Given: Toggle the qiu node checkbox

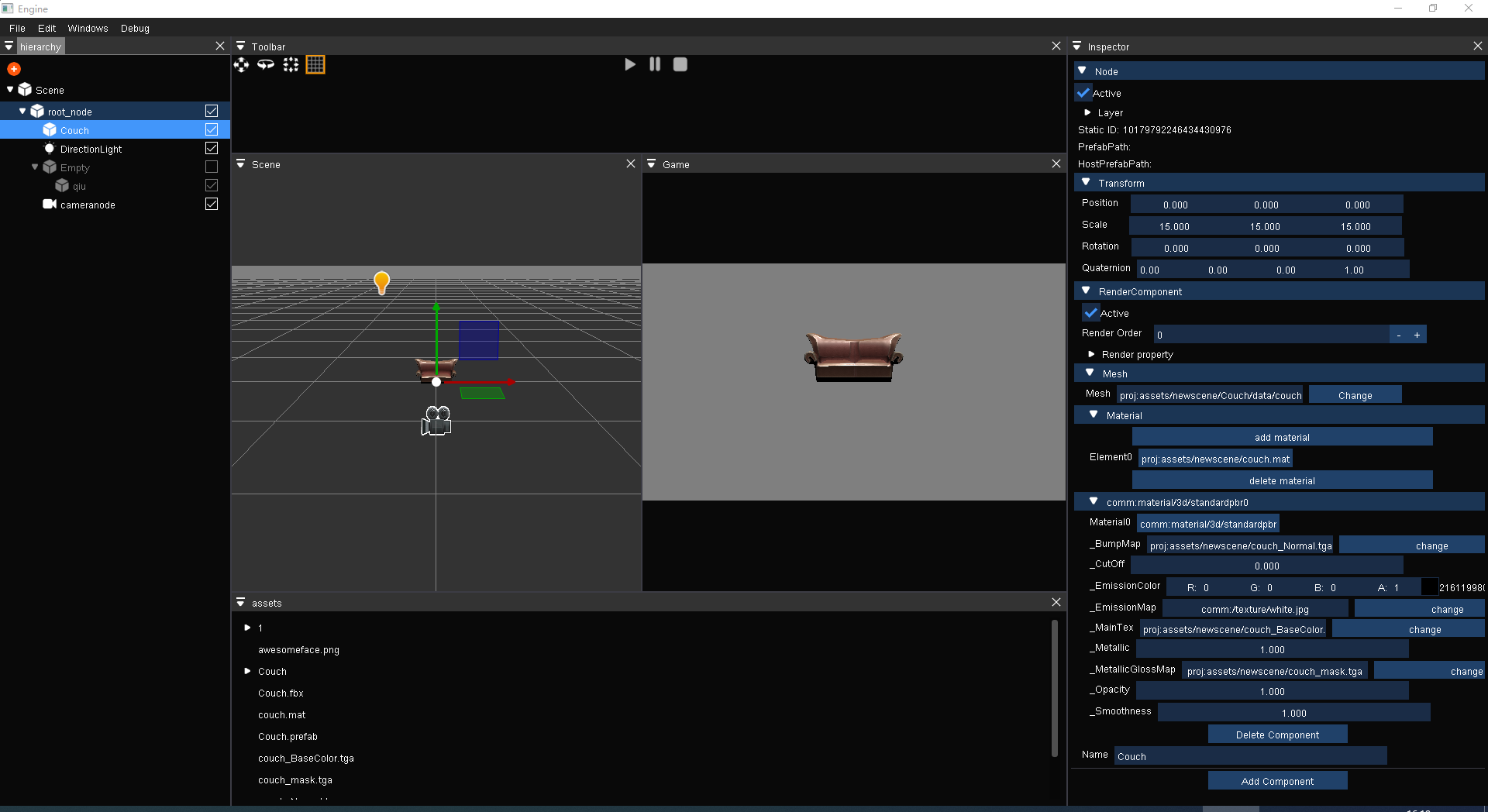Looking at the screenshot, I should coord(212,186).
